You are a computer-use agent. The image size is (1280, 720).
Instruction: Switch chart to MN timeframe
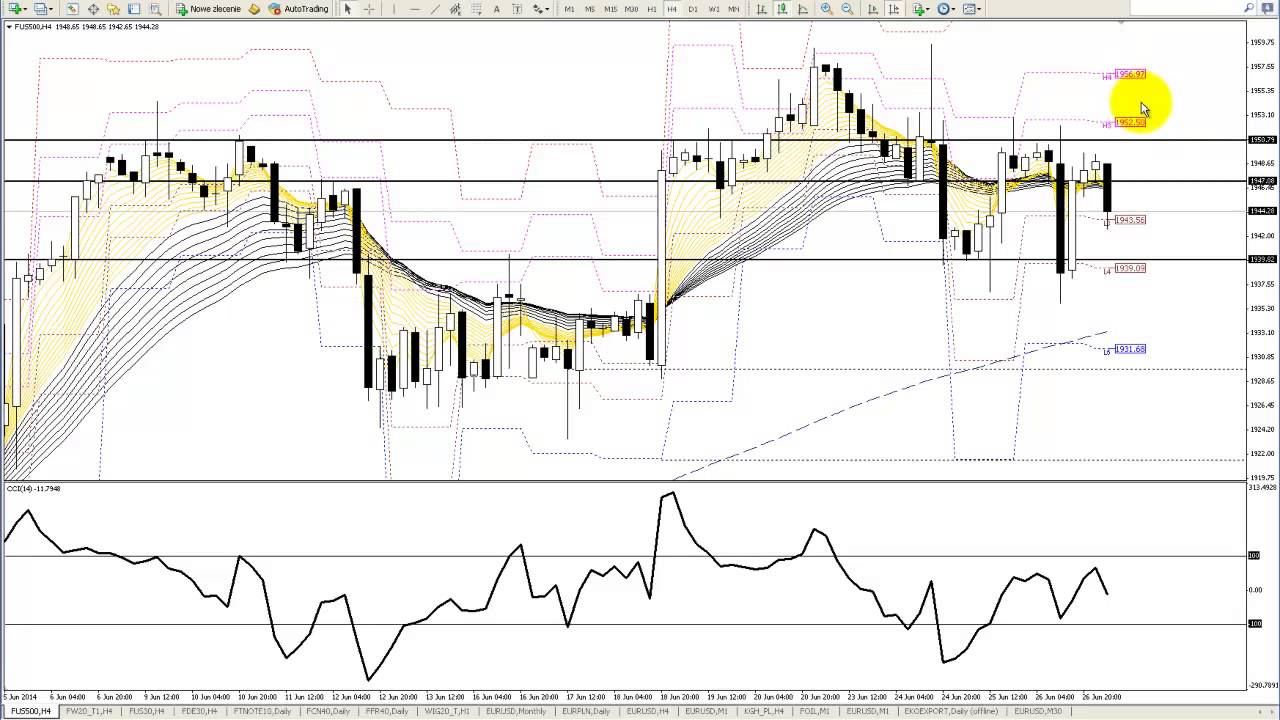[734, 9]
